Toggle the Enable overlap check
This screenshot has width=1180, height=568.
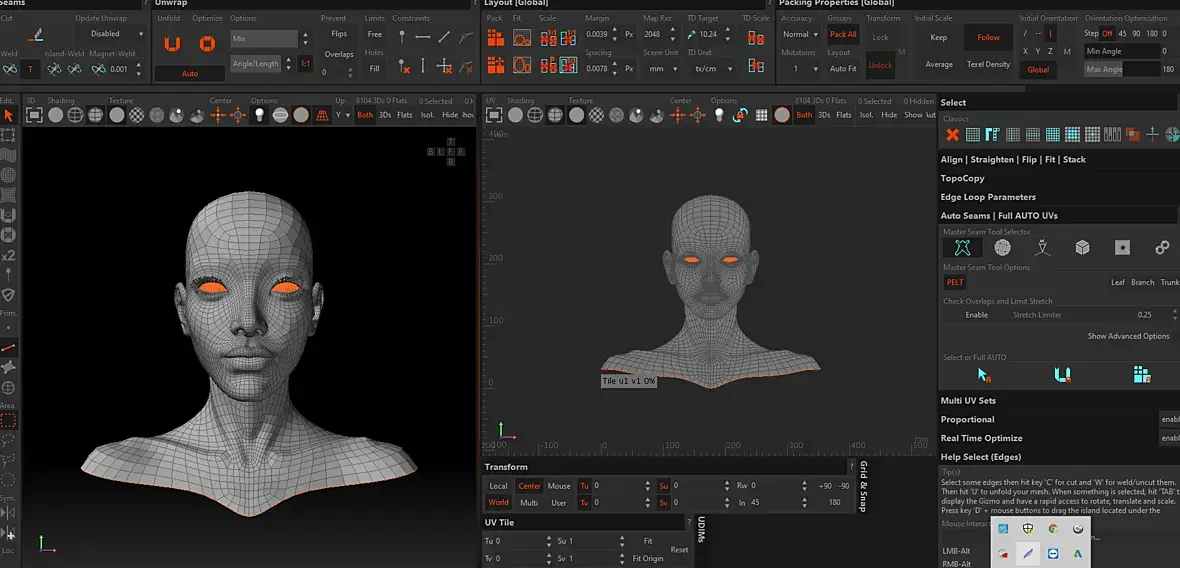point(976,314)
